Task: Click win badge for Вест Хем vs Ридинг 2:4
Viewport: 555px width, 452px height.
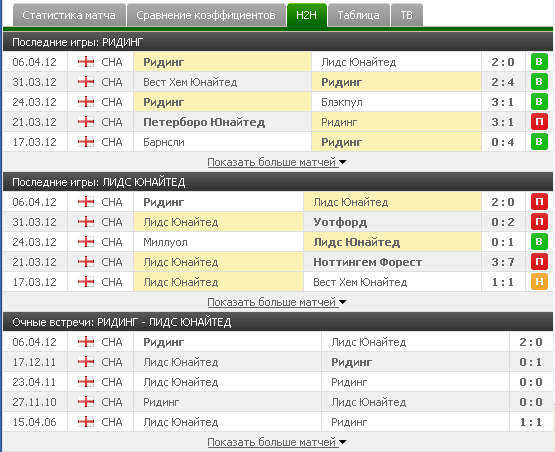Action: (x=539, y=82)
